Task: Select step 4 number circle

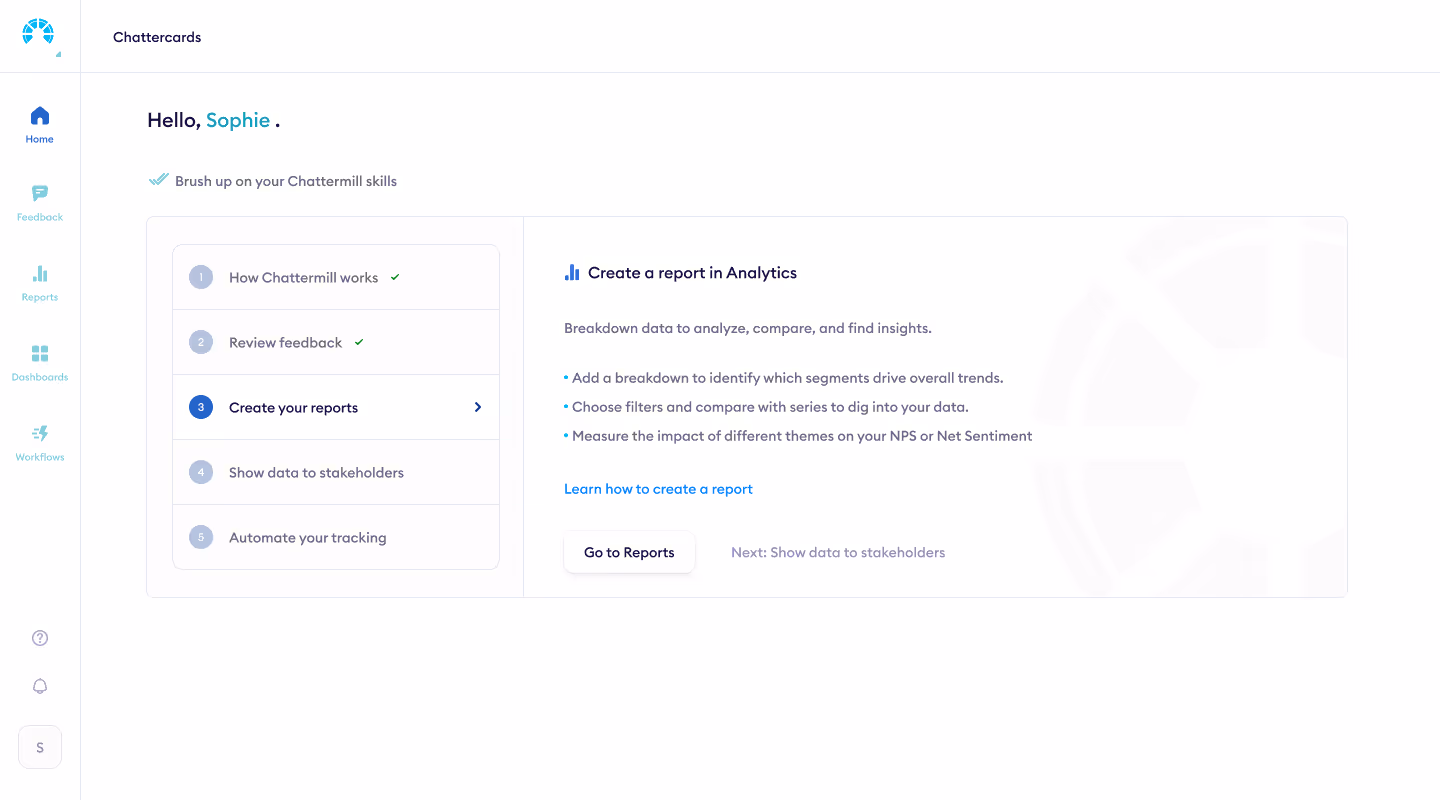Action: 201,472
